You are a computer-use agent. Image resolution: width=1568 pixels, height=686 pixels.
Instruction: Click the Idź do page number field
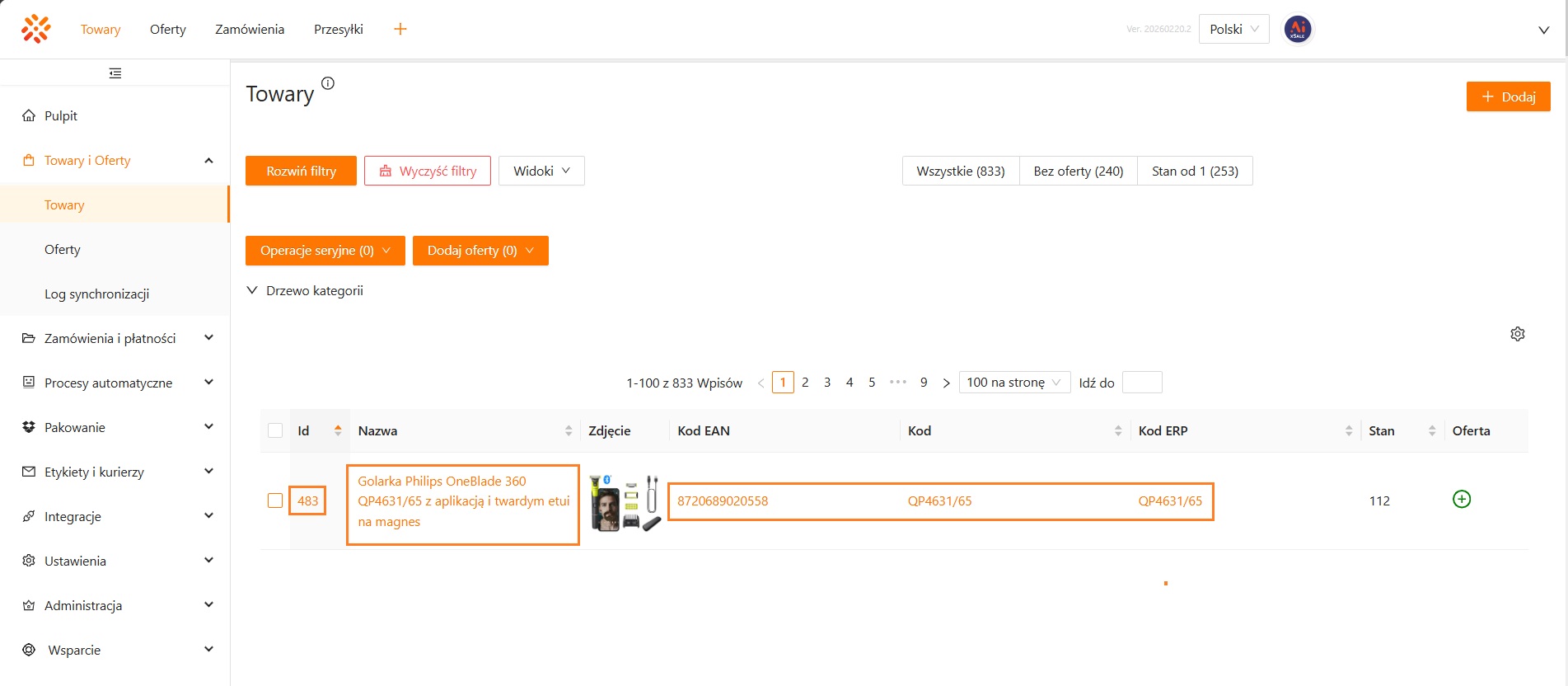click(x=1141, y=383)
